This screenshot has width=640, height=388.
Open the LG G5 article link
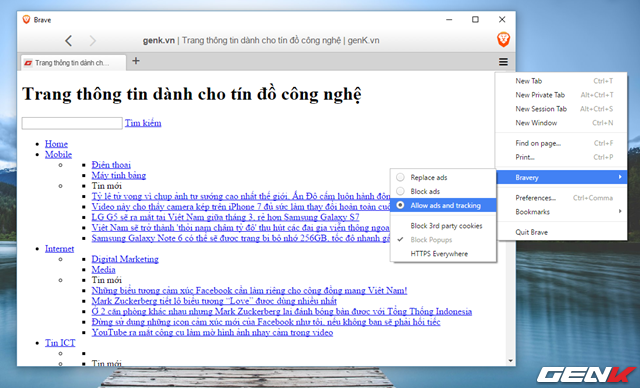225,217
